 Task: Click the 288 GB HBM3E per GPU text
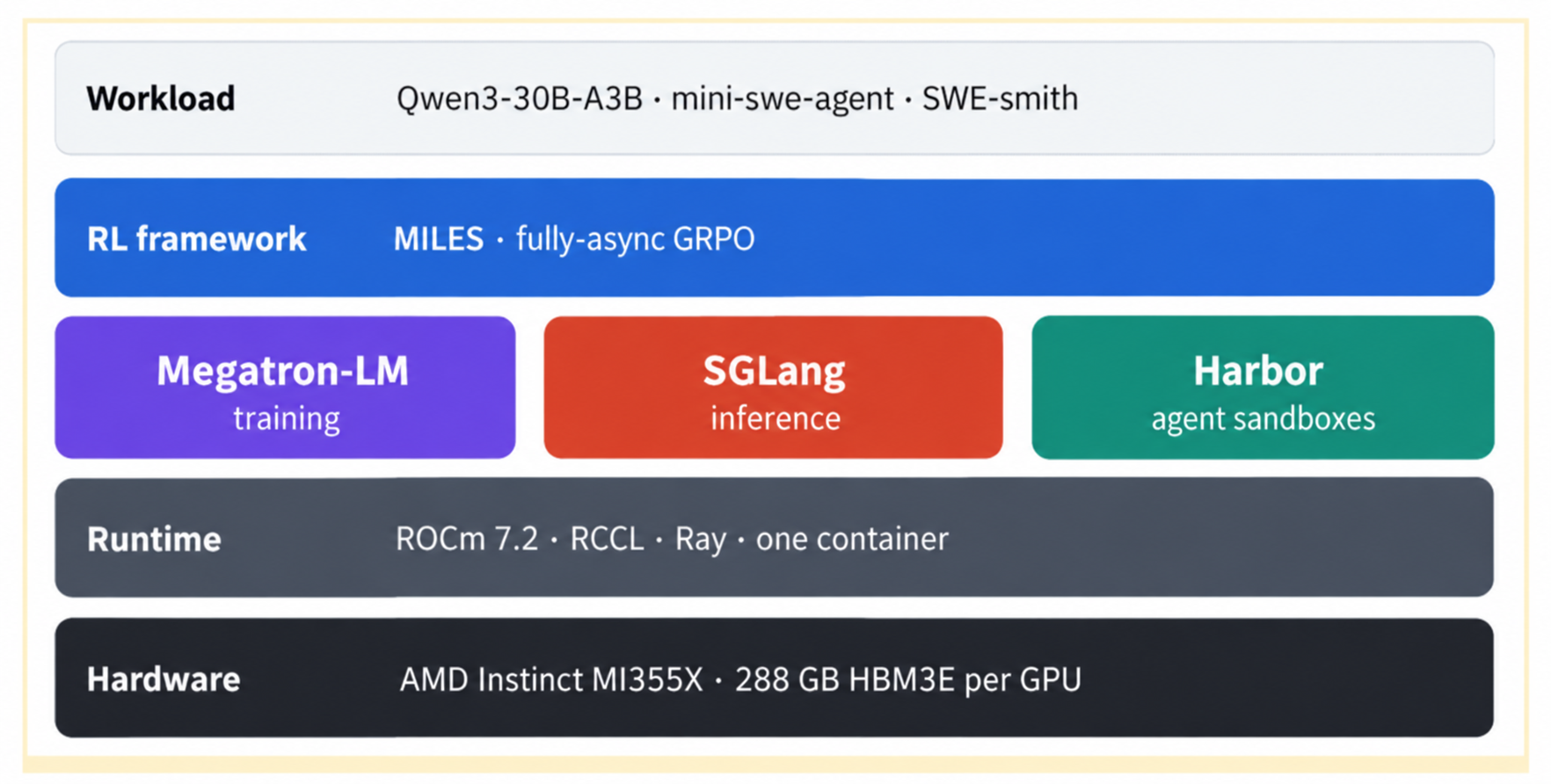[908, 680]
